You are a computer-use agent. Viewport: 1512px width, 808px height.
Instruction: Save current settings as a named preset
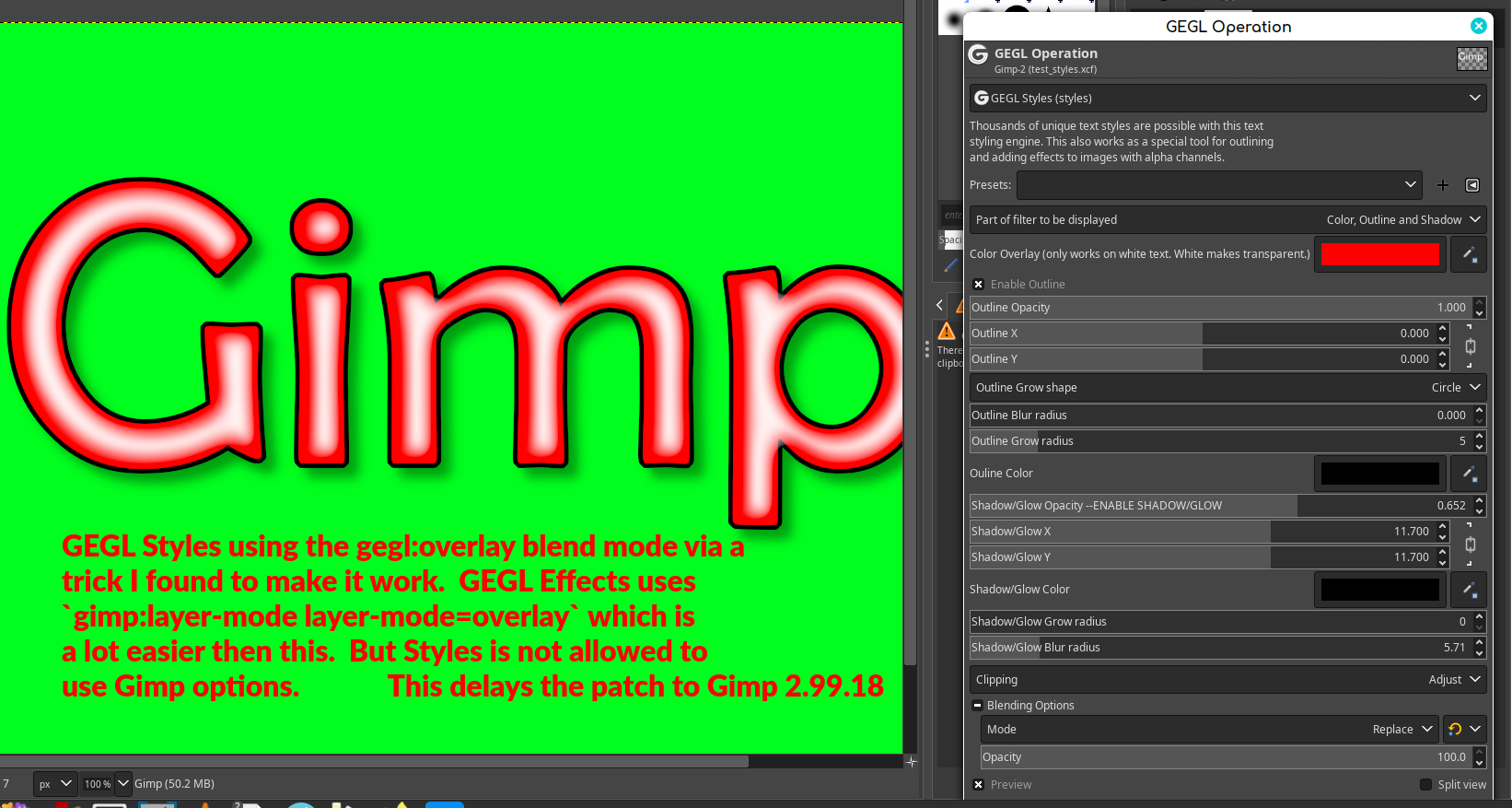[1443, 185]
